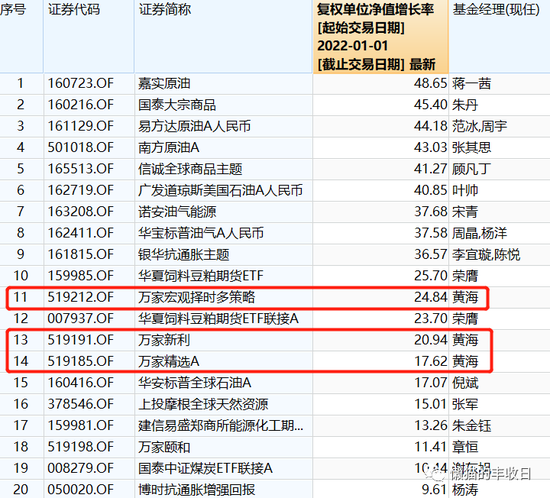Viewport: 550px width, 498px height.
Task: Click manager name 朱丹
Action: [x=465, y=105]
